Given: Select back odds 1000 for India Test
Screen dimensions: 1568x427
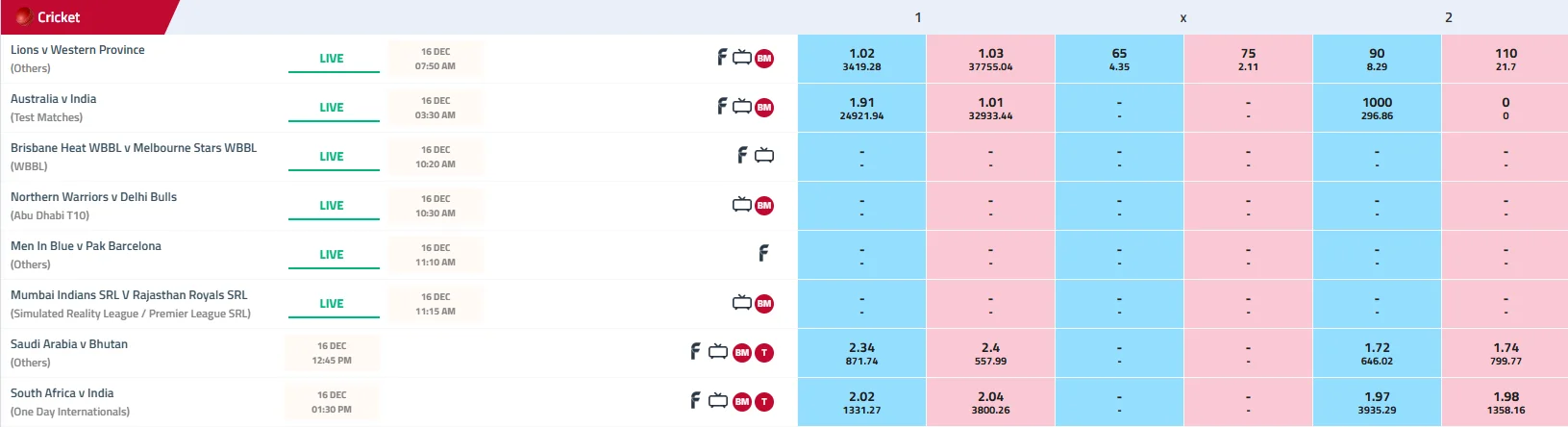Looking at the screenshot, I should pos(1377,108).
